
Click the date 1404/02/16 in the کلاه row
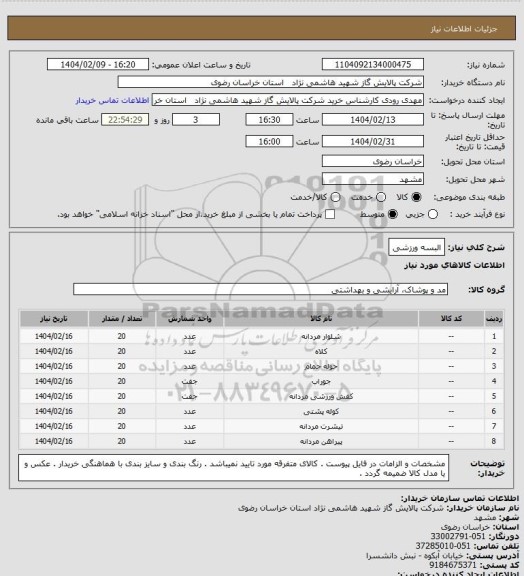[54, 351]
